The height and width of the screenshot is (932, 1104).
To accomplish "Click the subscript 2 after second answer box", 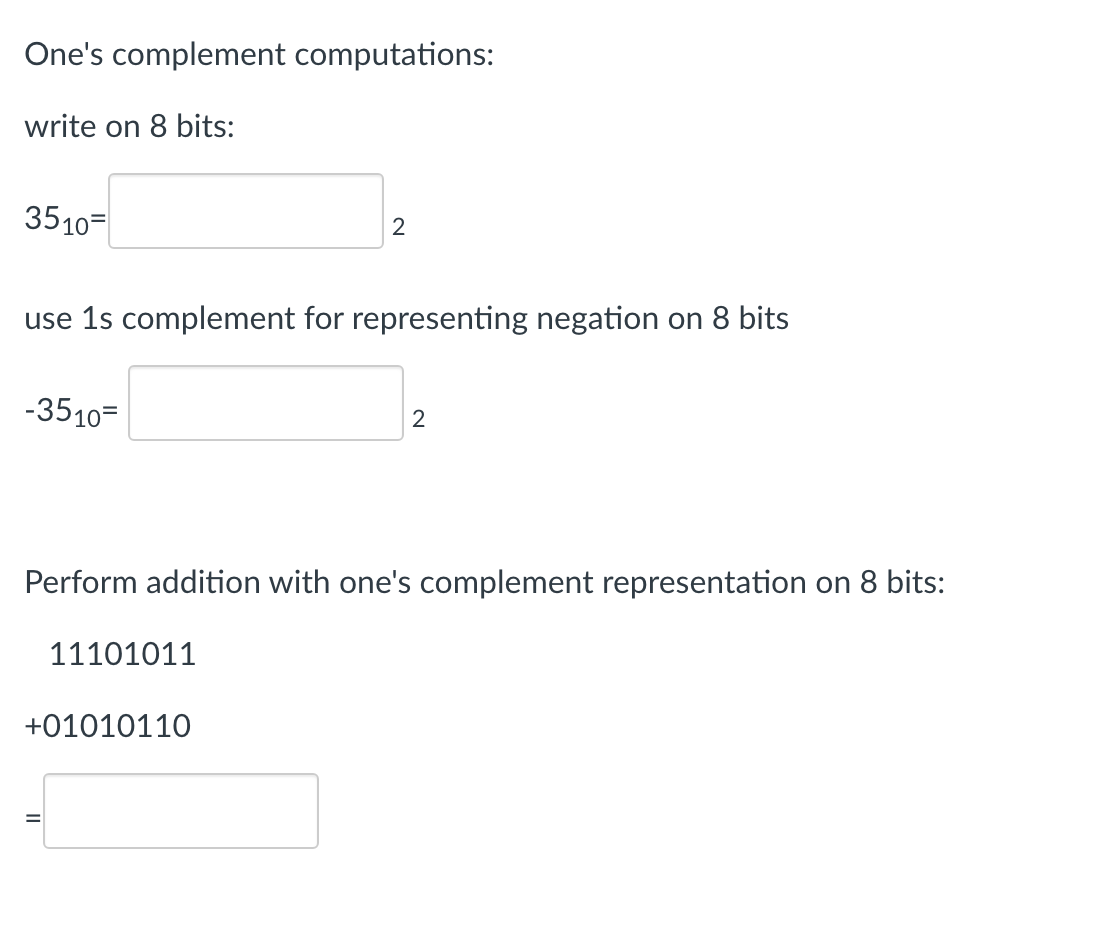I will tap(419, 420).
